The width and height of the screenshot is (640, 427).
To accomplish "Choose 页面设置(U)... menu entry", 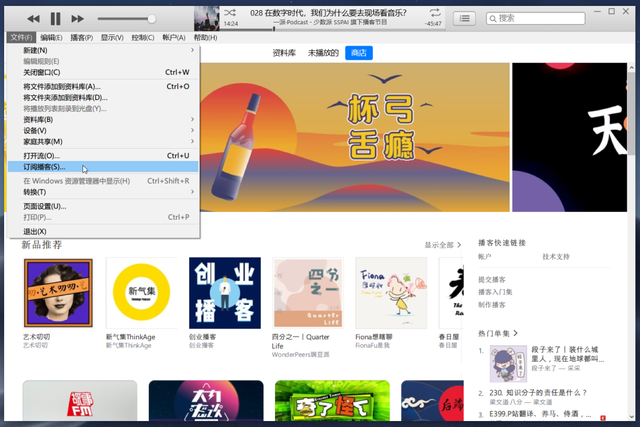I will click(103, 206).
